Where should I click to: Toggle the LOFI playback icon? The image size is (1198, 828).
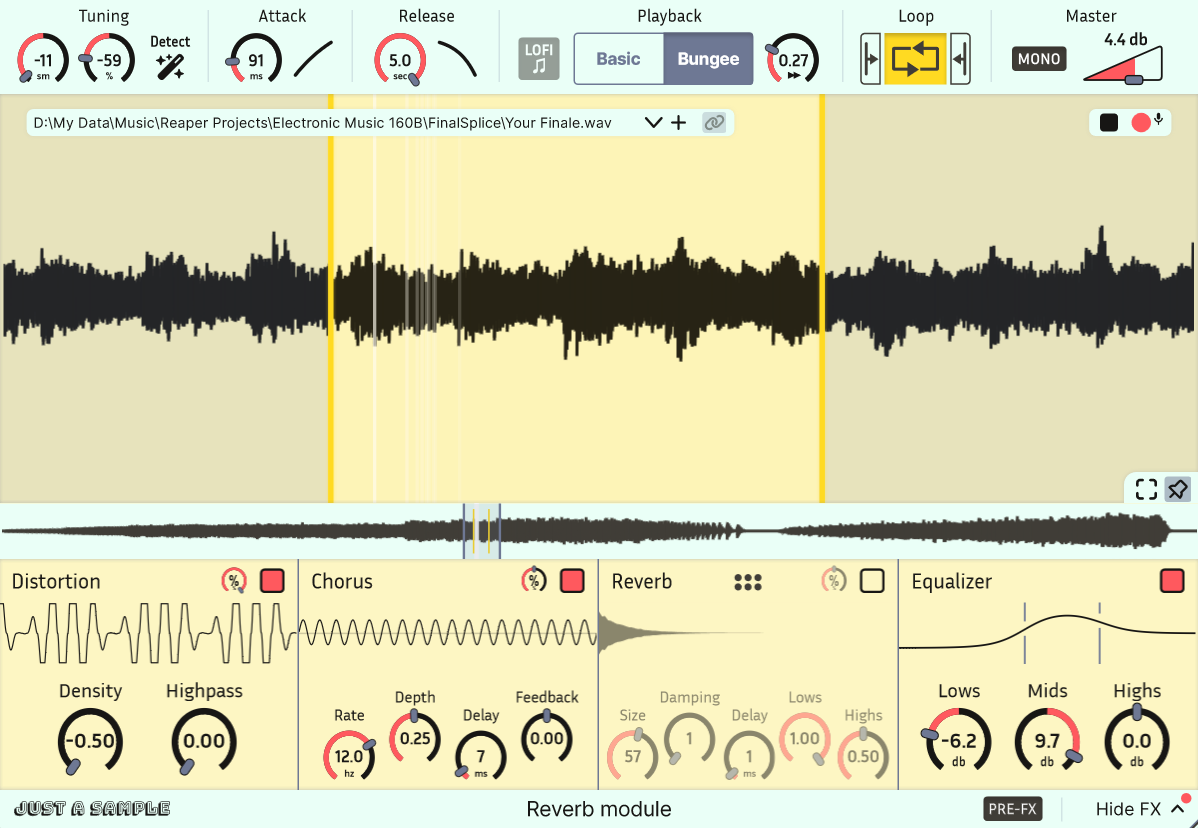(x=539, y=59)
